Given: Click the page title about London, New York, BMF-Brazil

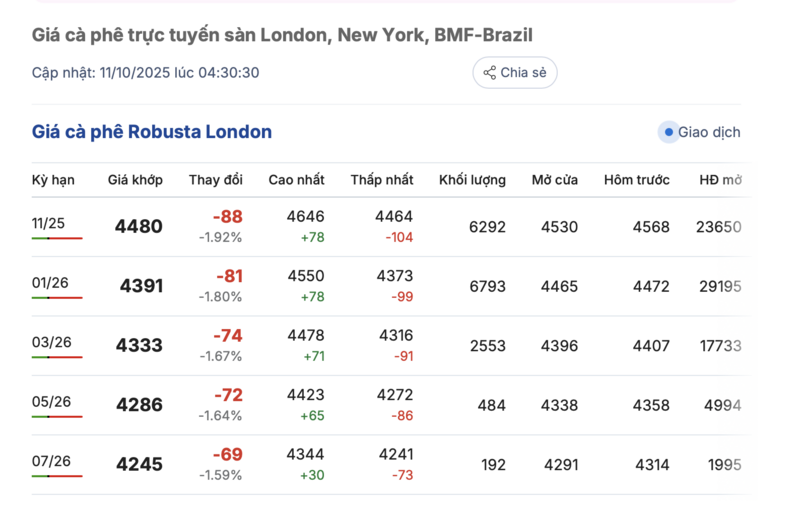Looking at the screenshot, I should coord(282,35).
